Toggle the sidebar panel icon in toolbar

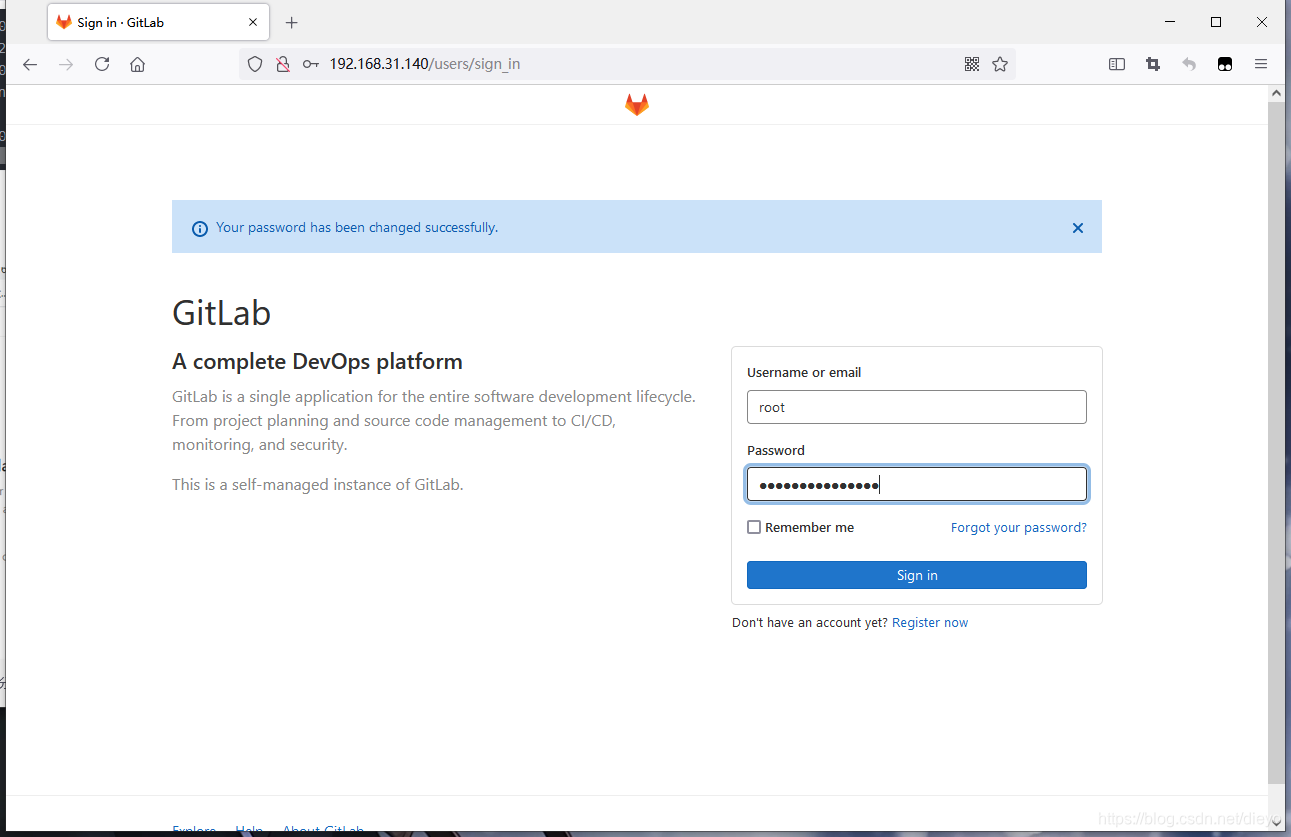(x=1117, y=64)
